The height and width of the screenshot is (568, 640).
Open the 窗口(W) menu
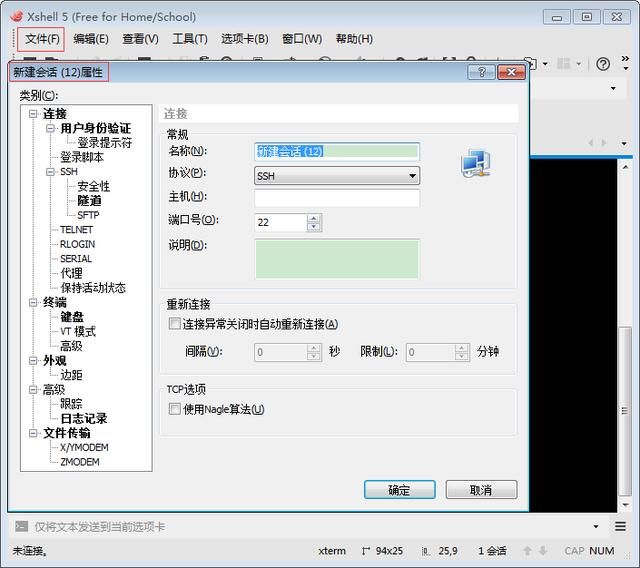[x=302, y=39]
